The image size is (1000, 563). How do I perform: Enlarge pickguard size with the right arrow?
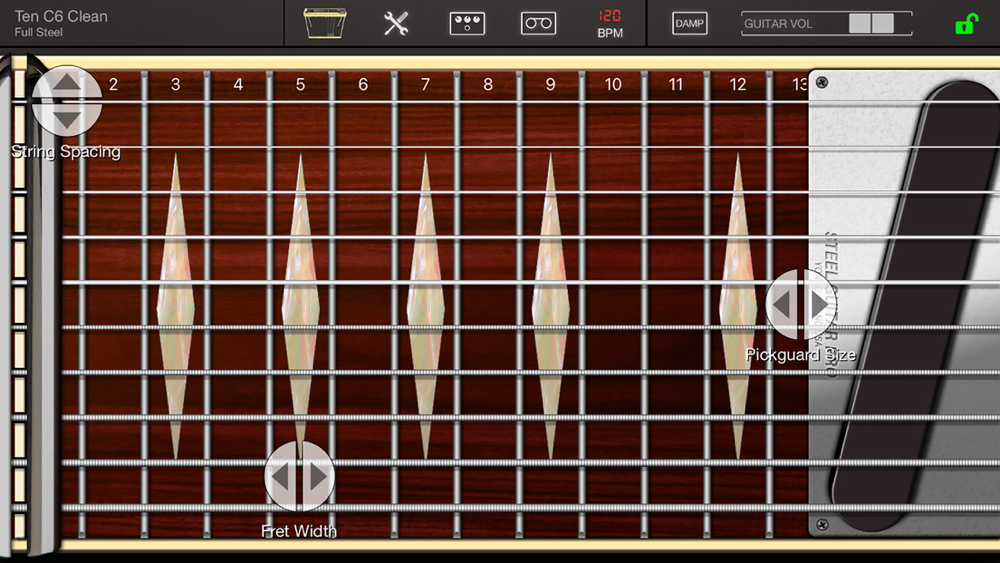click(819, 305)
